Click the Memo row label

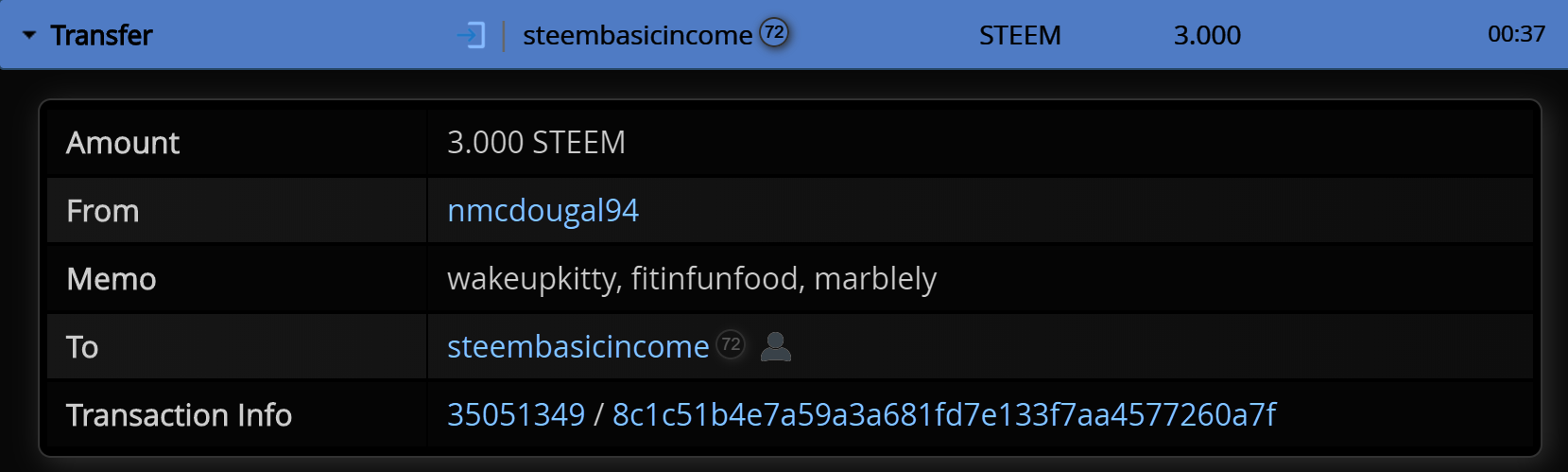112,279
